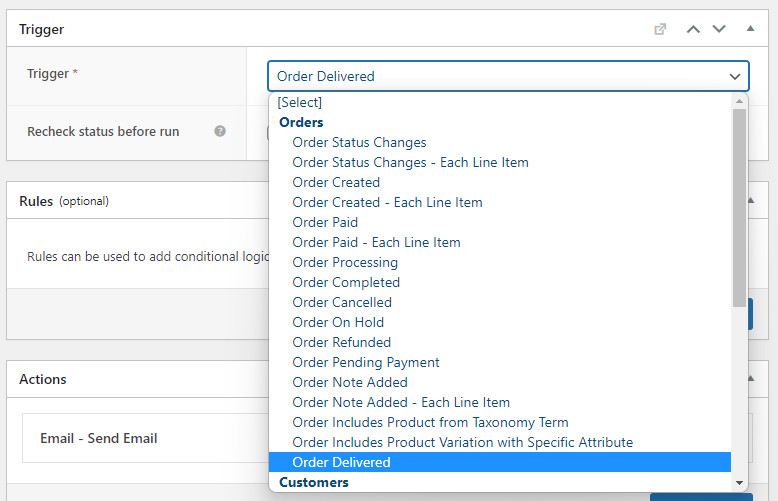Click dropdown list scrollbar thumb
This screenshot has width=778, height=501.
(x=739, y=208)
